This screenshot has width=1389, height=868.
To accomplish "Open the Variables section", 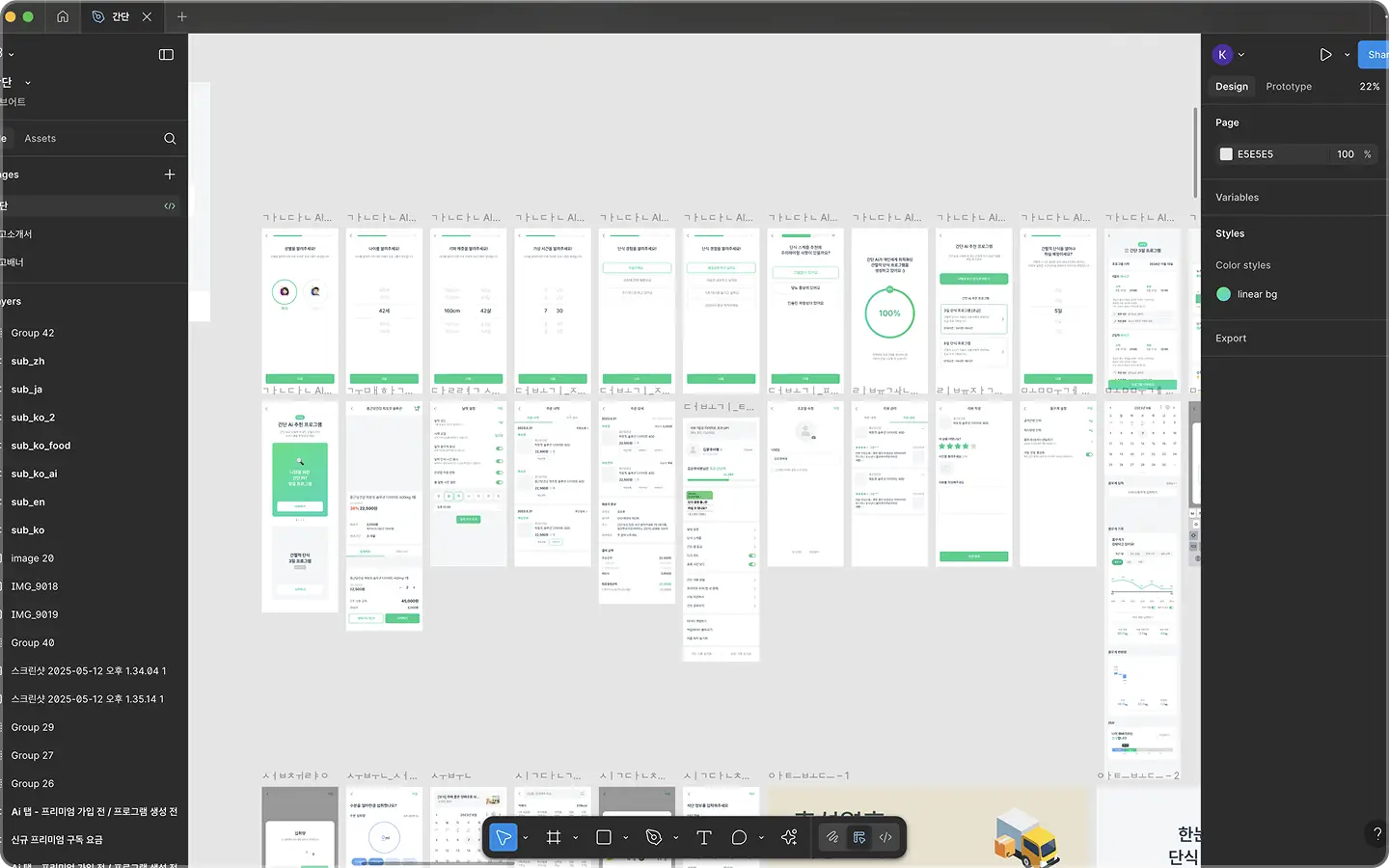I will pos(1238,198).
